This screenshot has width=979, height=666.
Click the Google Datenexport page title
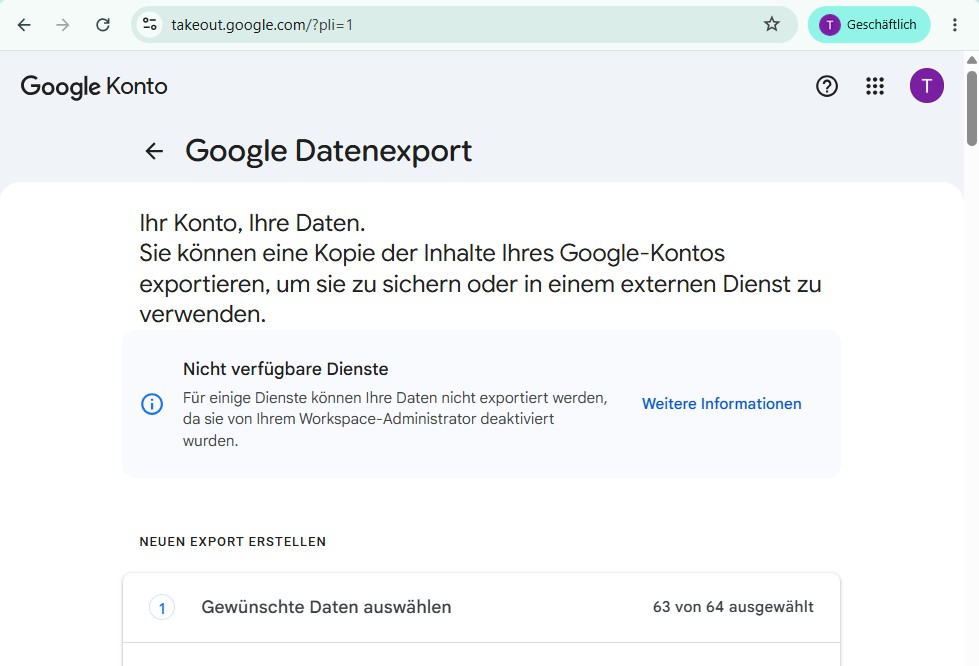(328, 151)
